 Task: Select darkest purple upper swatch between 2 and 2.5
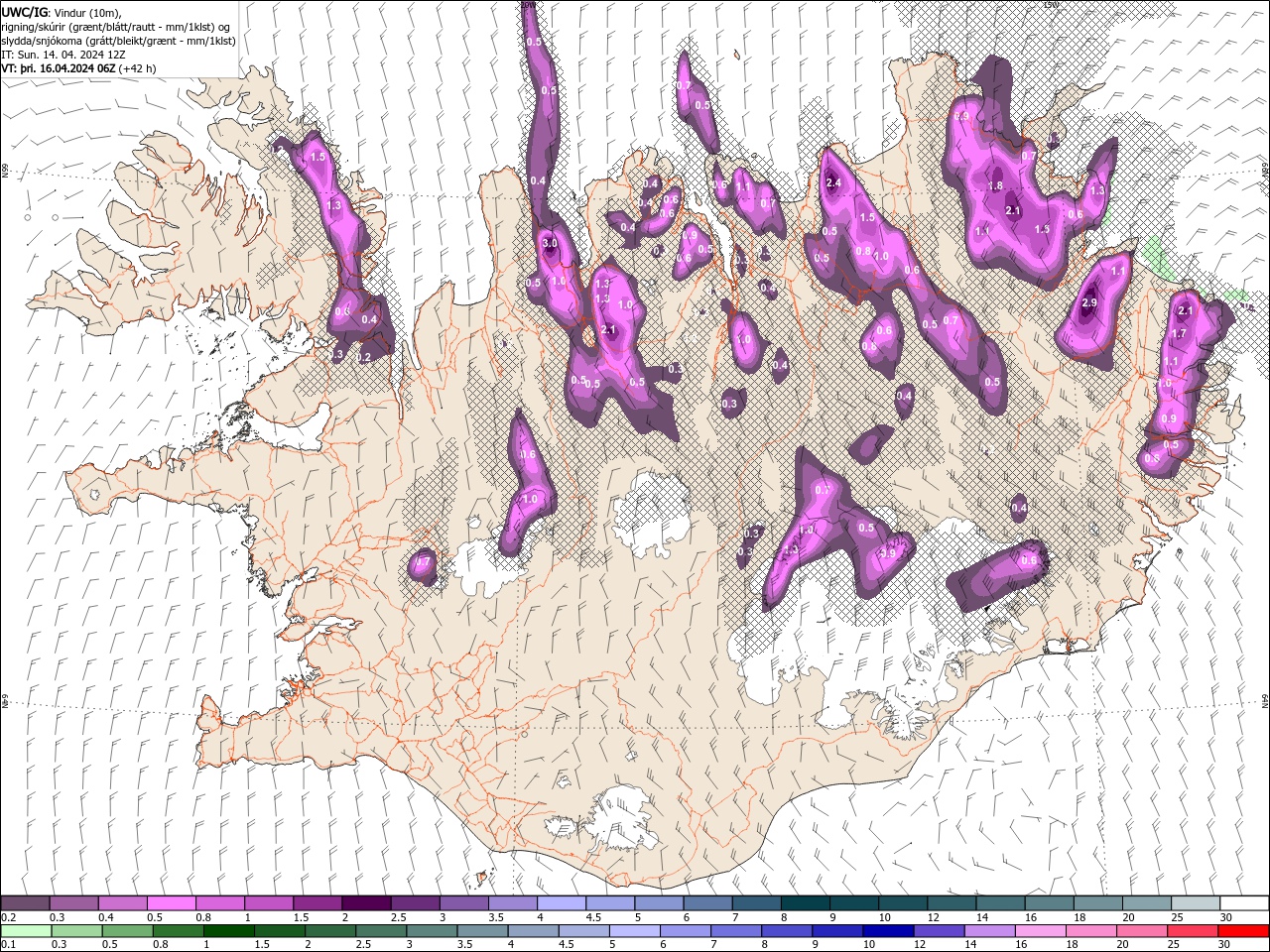tap(366, 902)
